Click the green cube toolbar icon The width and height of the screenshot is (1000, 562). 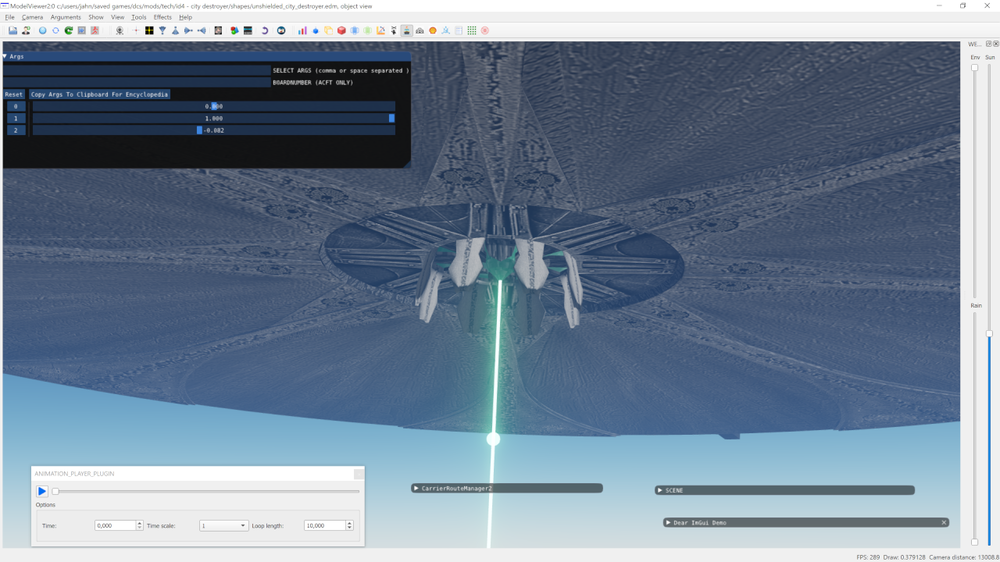(x=367, y=31)
